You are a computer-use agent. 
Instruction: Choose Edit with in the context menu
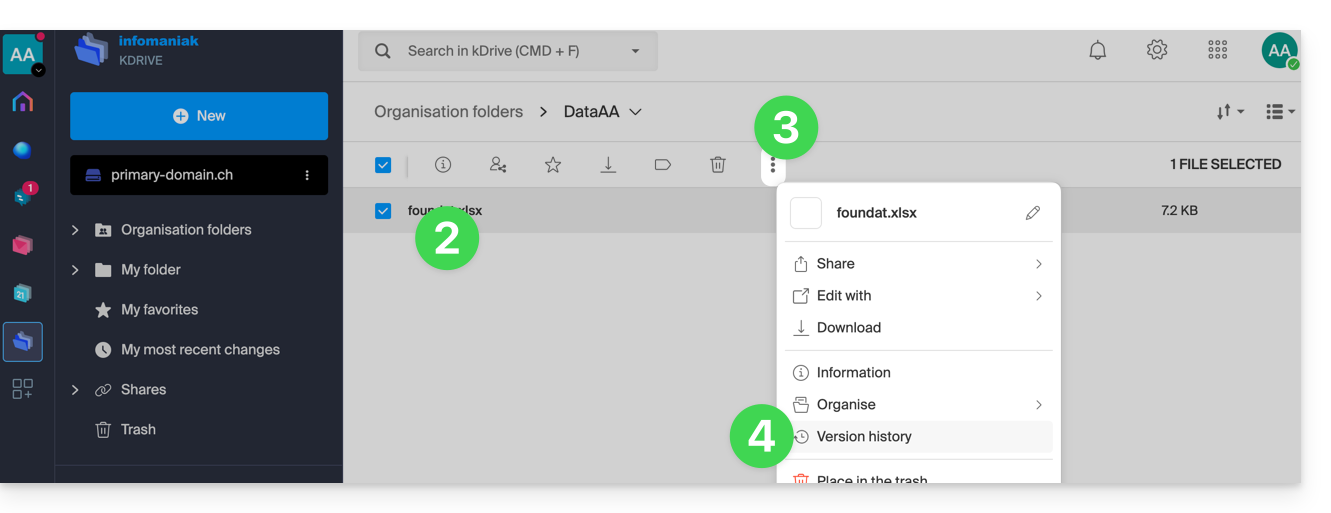click(x=844, y=296)
